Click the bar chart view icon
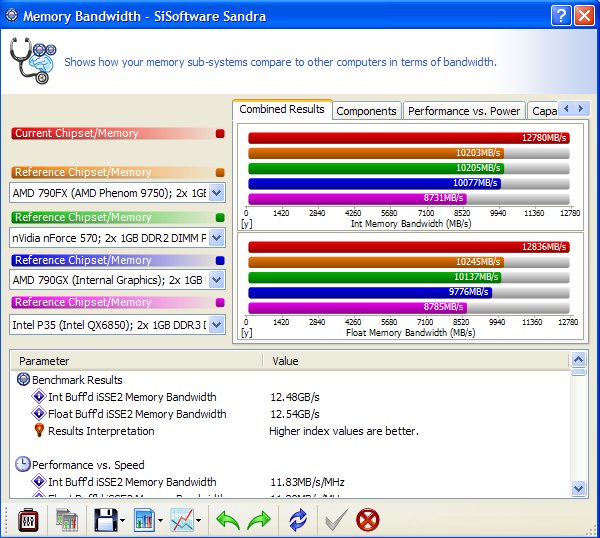The height and width of the screenshot is (538, 600). click(x=144, y=520)
